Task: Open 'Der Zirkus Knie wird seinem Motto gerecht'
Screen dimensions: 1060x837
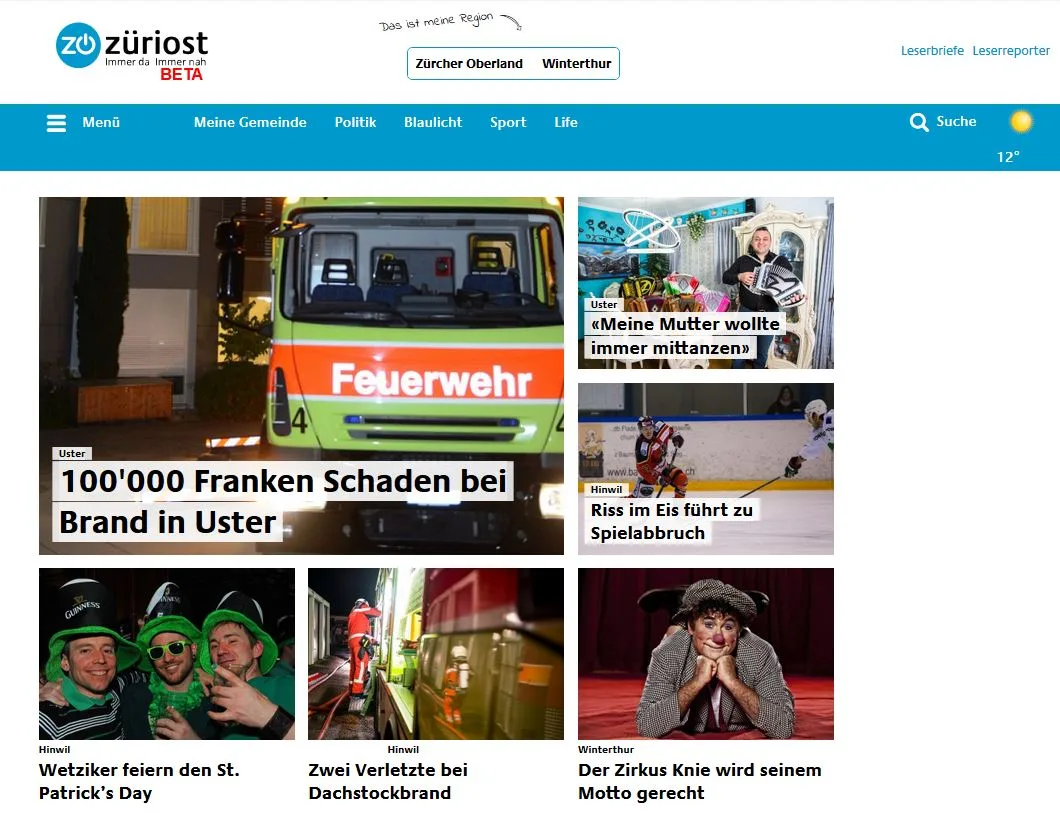Action: pos(700,782)
